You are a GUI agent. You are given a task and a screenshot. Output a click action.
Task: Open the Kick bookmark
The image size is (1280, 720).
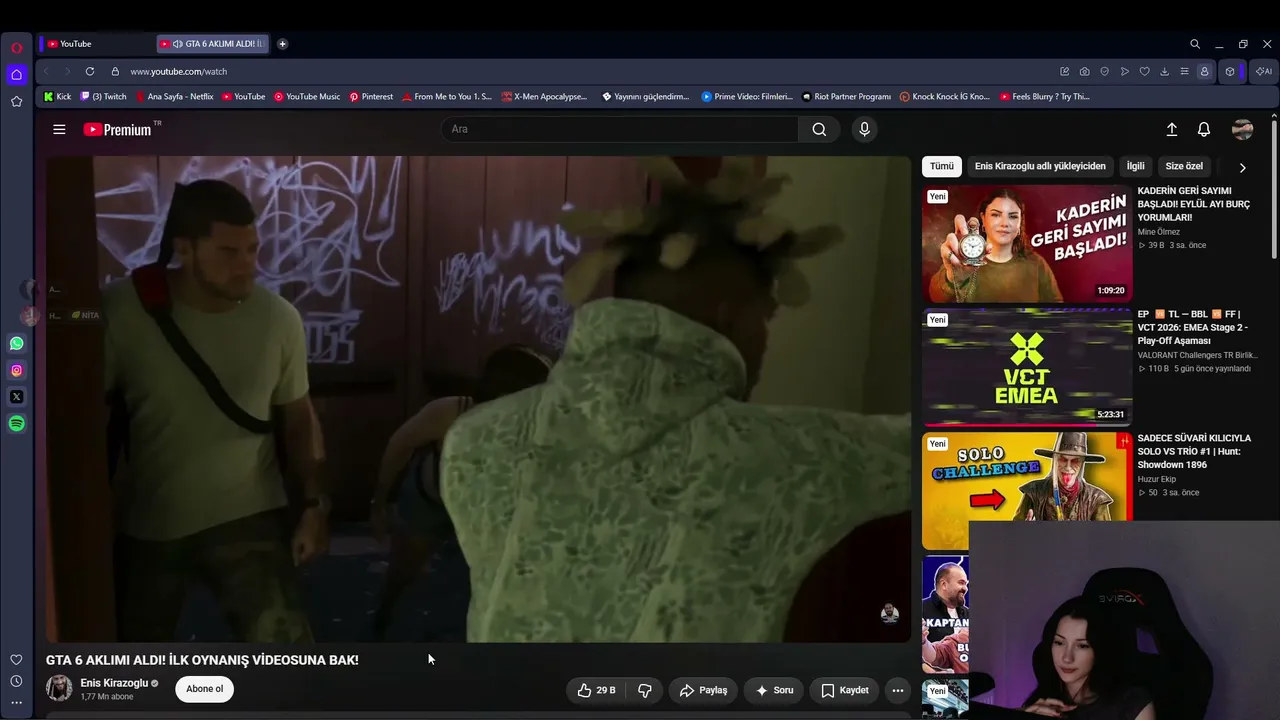(x=57, y=97)
